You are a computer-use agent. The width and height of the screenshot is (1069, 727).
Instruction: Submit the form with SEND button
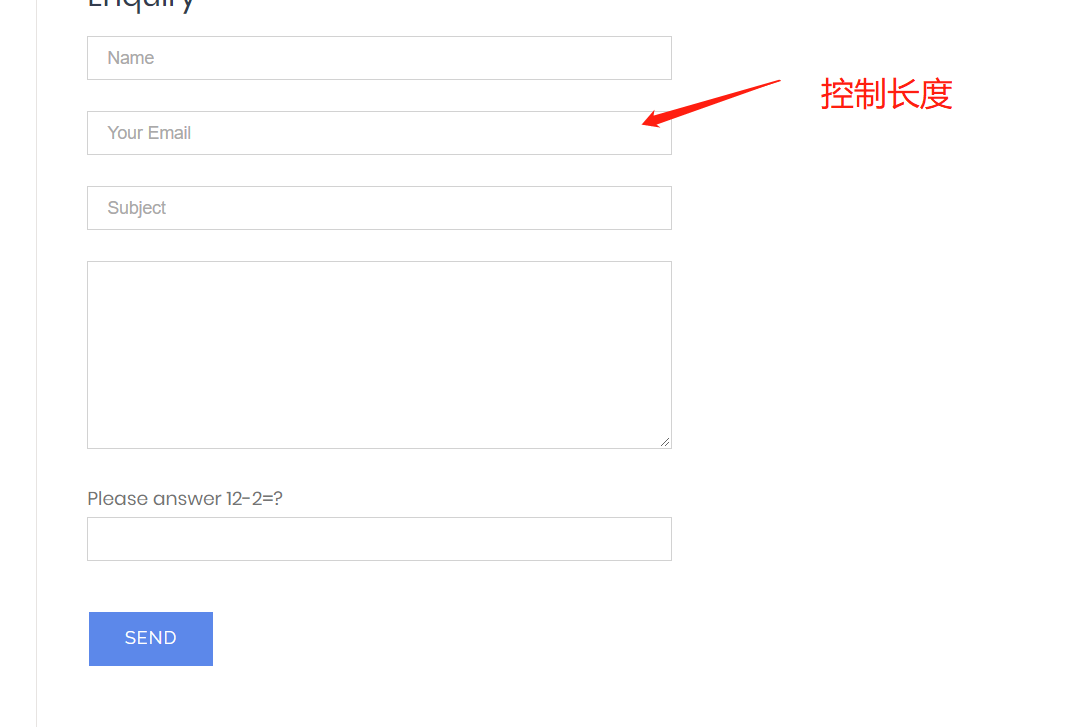coord(151,638)
